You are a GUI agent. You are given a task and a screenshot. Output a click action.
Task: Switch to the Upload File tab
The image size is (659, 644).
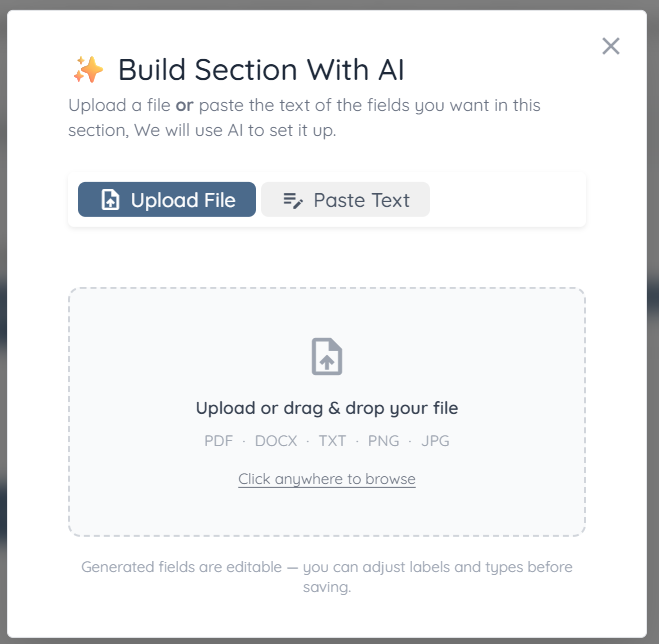(x=167, y=200)
